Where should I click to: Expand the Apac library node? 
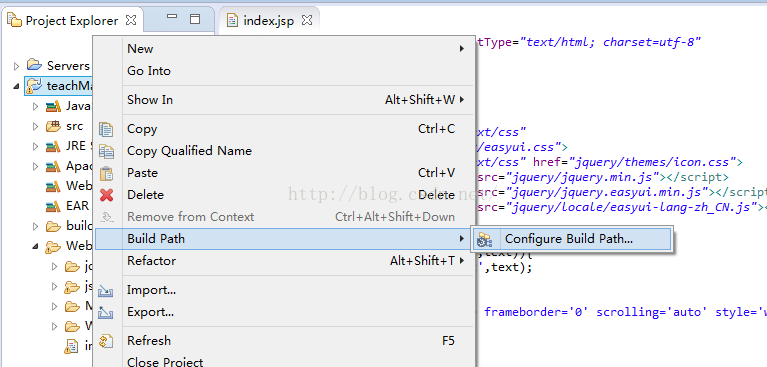[x=35, y=166]
